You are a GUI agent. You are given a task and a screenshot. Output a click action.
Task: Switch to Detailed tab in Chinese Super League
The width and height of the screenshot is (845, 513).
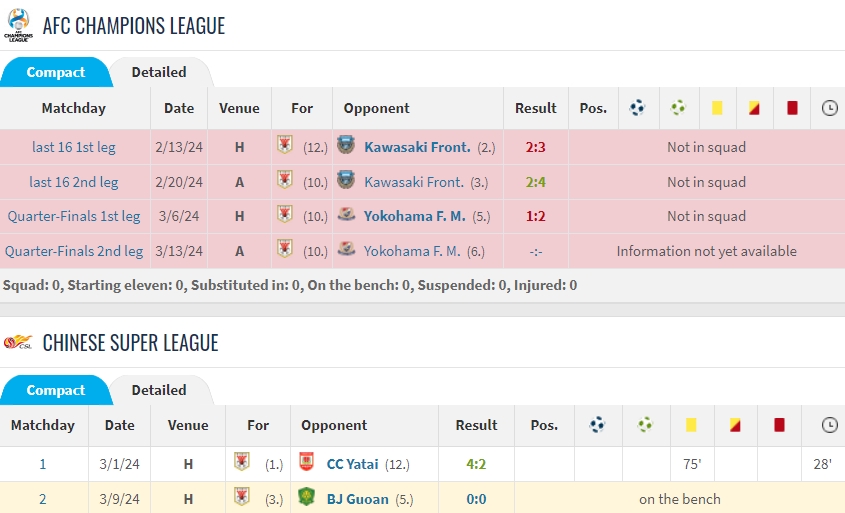click(159, 390)
